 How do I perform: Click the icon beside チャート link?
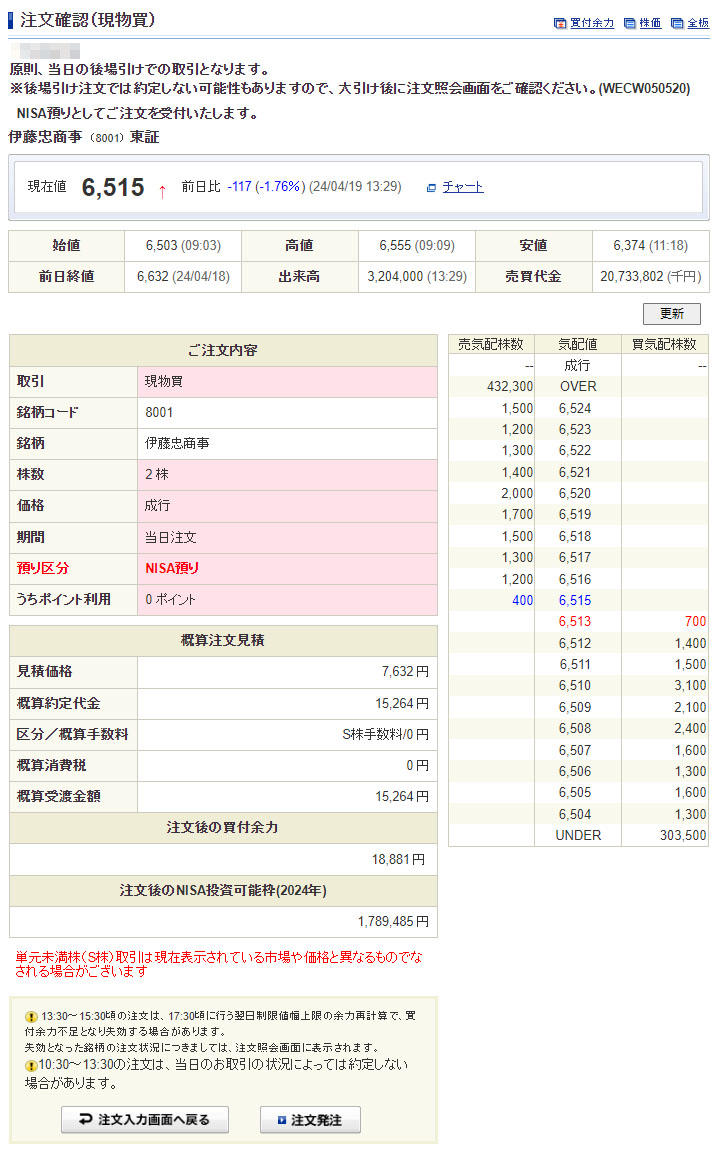pyautogui.click(x=431, y=187)
